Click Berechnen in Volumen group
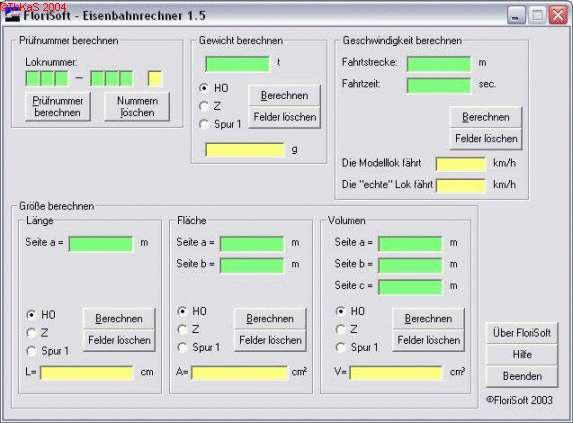 (x=428, y=319)
